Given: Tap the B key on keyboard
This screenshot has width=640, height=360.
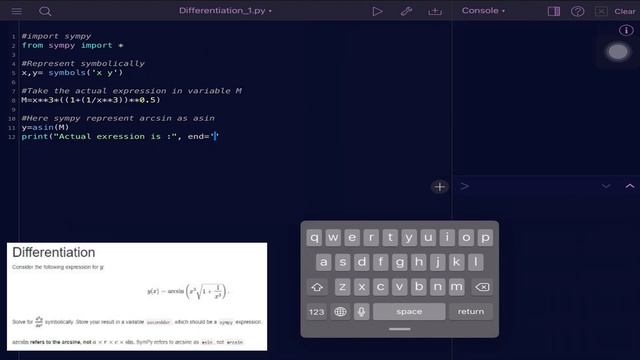Looking at the screenshot, I should point(418,287).
